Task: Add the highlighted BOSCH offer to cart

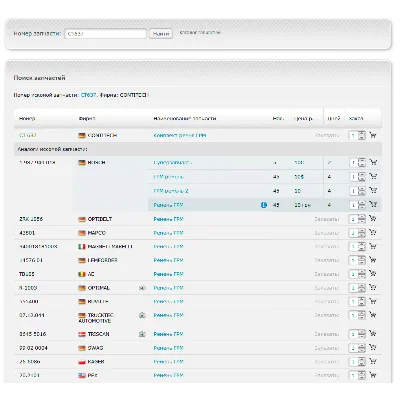Action: click(x=373, y=205)
